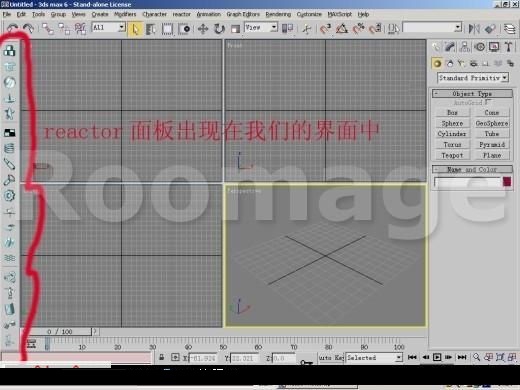This screenshot has height=390, width=520.
Task: Open the Selection Filter 'All' dropdown
Action: point(109,27)
